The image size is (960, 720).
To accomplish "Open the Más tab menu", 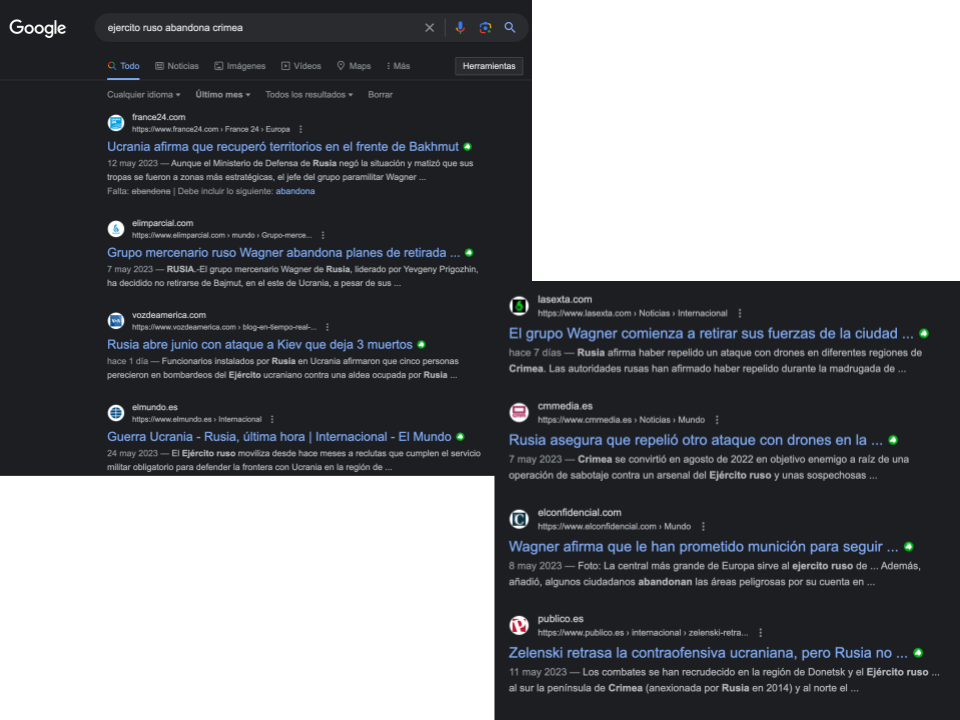I will coord(398,66).
